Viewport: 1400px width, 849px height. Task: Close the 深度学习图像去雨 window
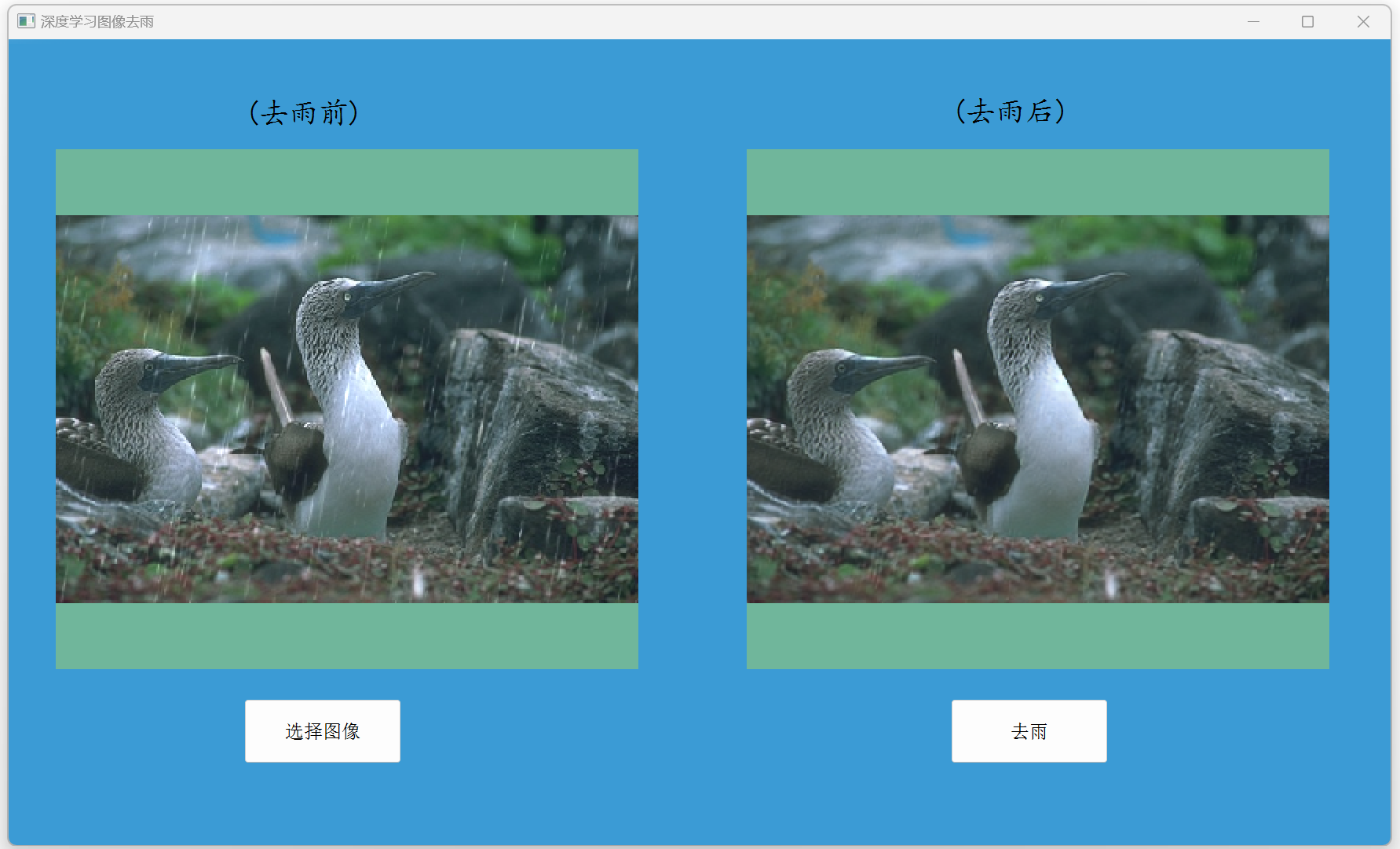coord(1363,21)
